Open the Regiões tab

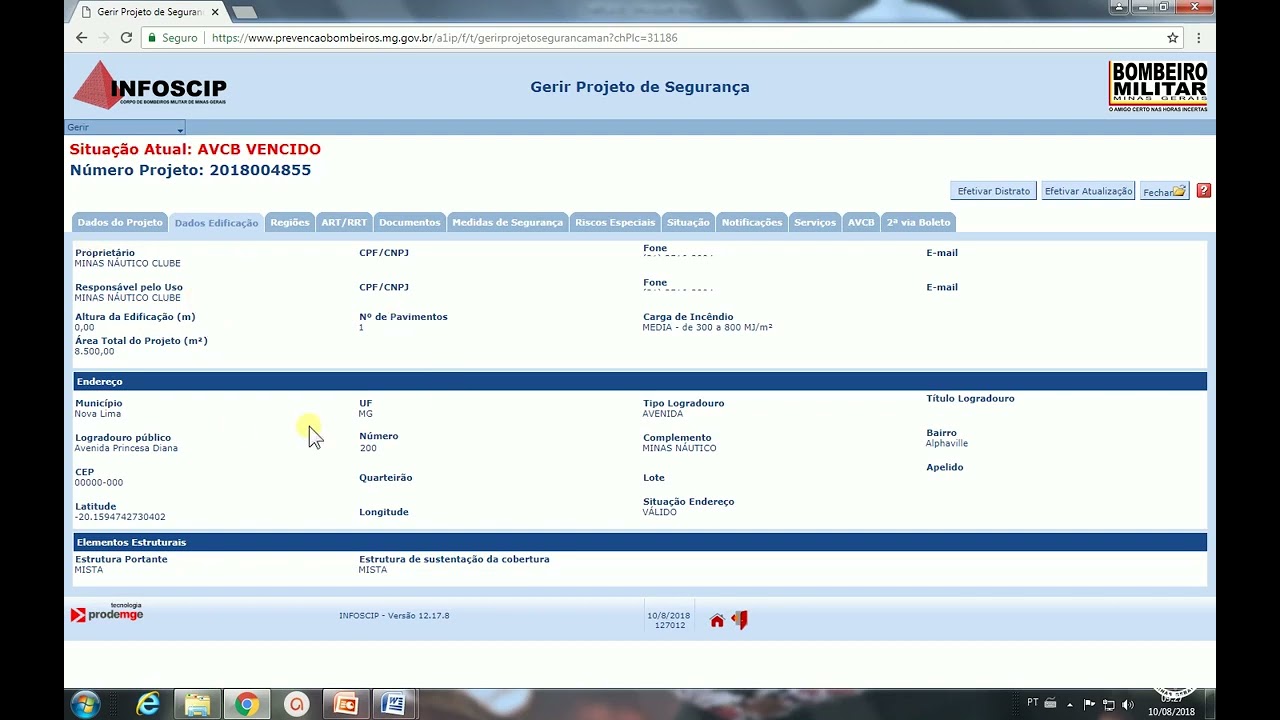tap(289, 222)
